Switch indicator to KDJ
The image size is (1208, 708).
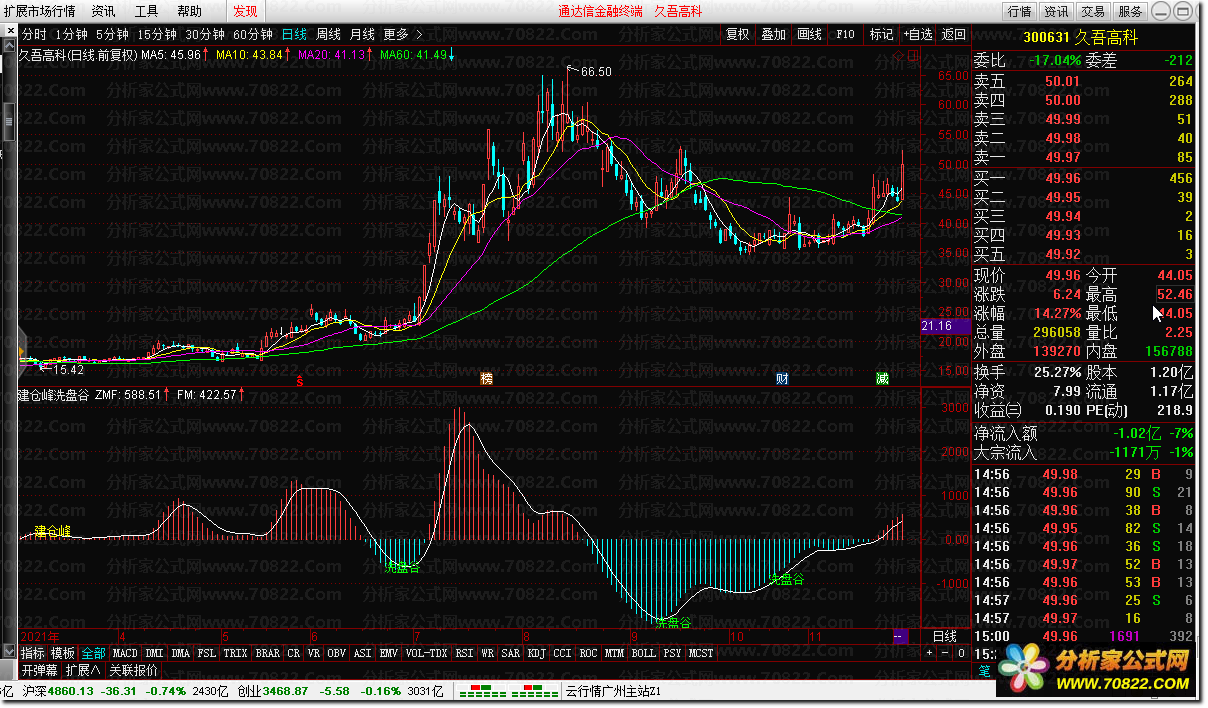(x=536, y=653)
